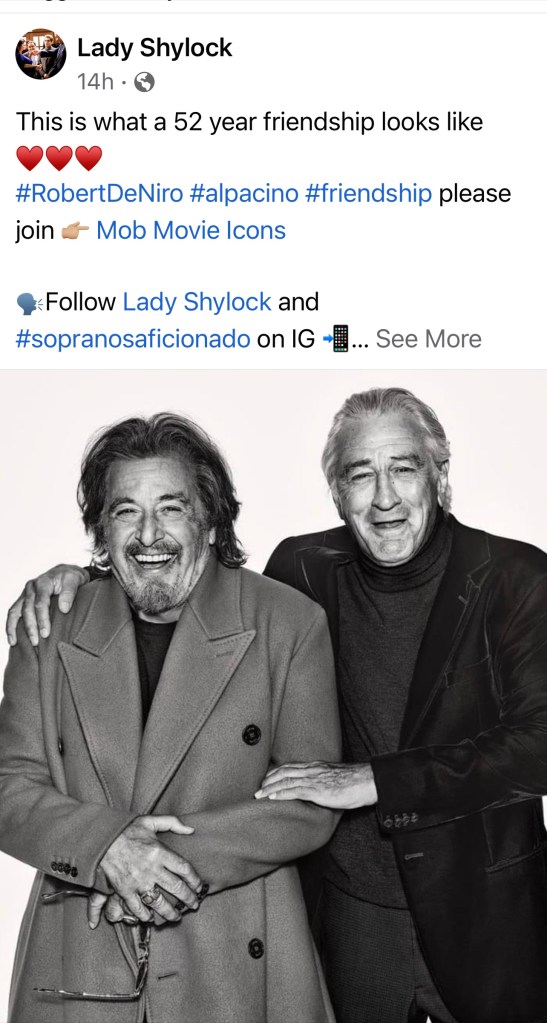Tap the globe public-audience icon
This screenshot has height=1023, width=547.
coord(144,82)
